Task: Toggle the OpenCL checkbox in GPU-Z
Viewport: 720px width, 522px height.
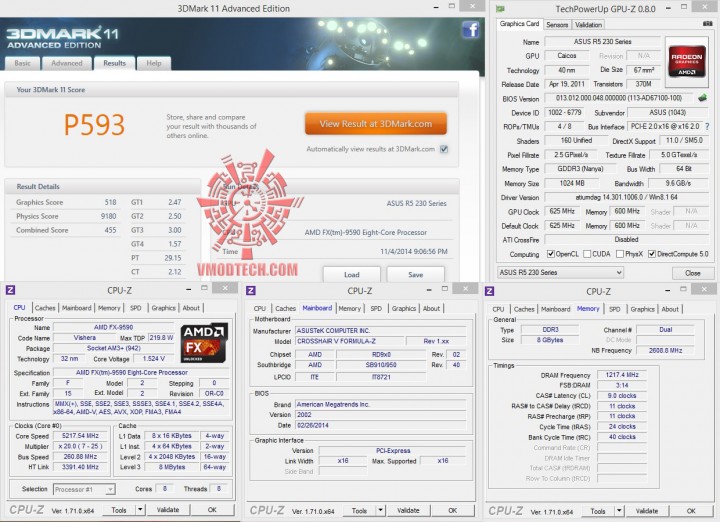Action: tap(551, 254)
